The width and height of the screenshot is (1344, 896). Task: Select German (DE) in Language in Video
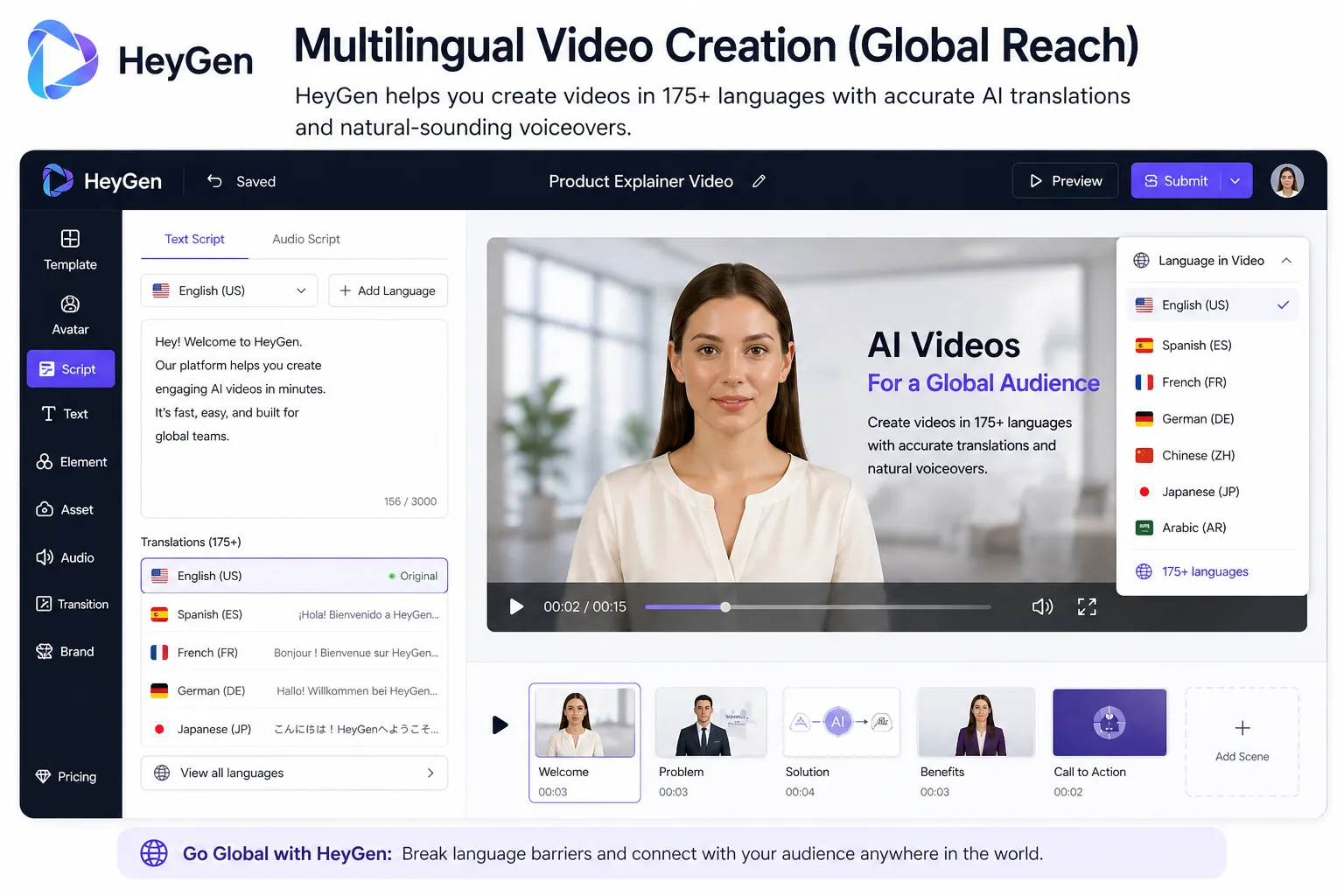tap(1212, 419)
